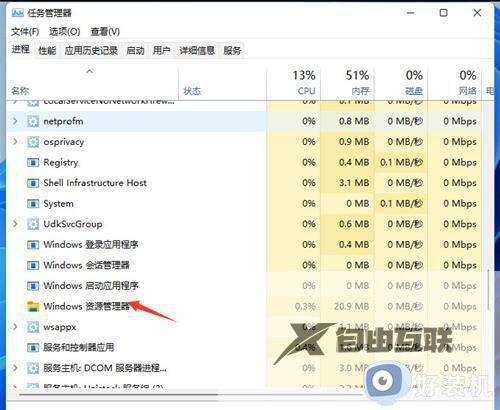Click the UdkSvcGroup gear icon
Screen dimensions: 500x410
(33, 224)
